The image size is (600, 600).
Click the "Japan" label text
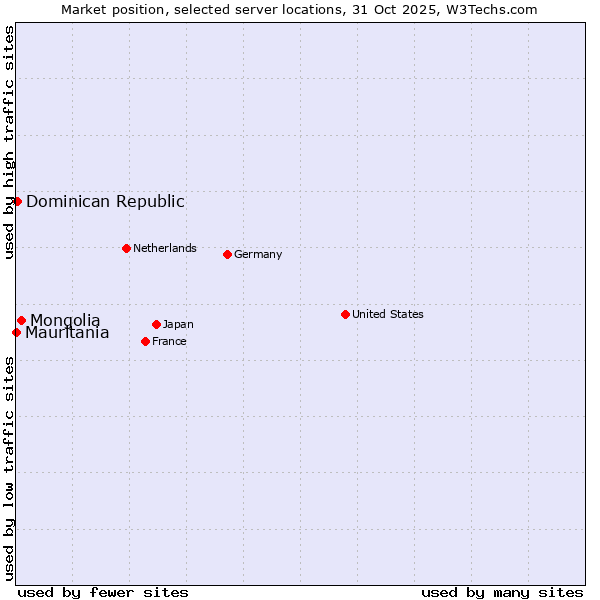178,324
